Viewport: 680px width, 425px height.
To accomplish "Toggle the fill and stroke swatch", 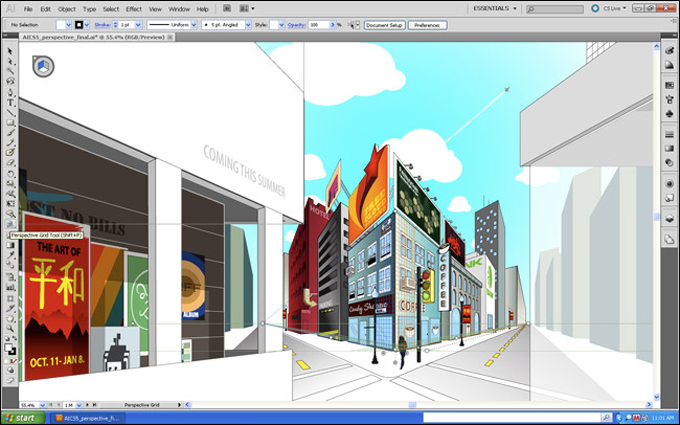I will tap(10, 349).
